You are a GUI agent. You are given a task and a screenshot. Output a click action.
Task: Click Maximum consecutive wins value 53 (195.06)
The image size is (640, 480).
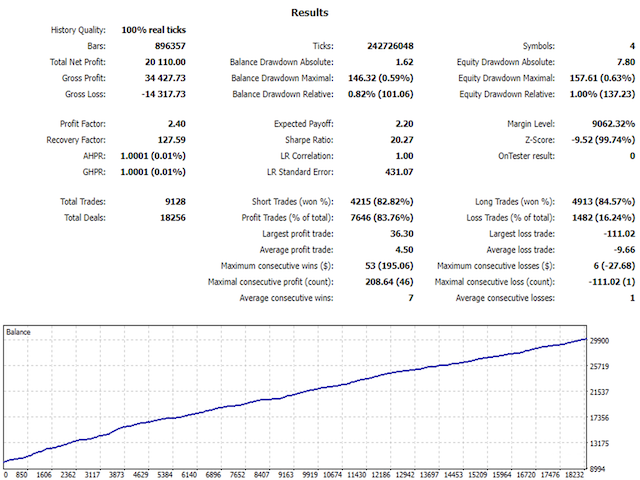(x=389, y=266)
